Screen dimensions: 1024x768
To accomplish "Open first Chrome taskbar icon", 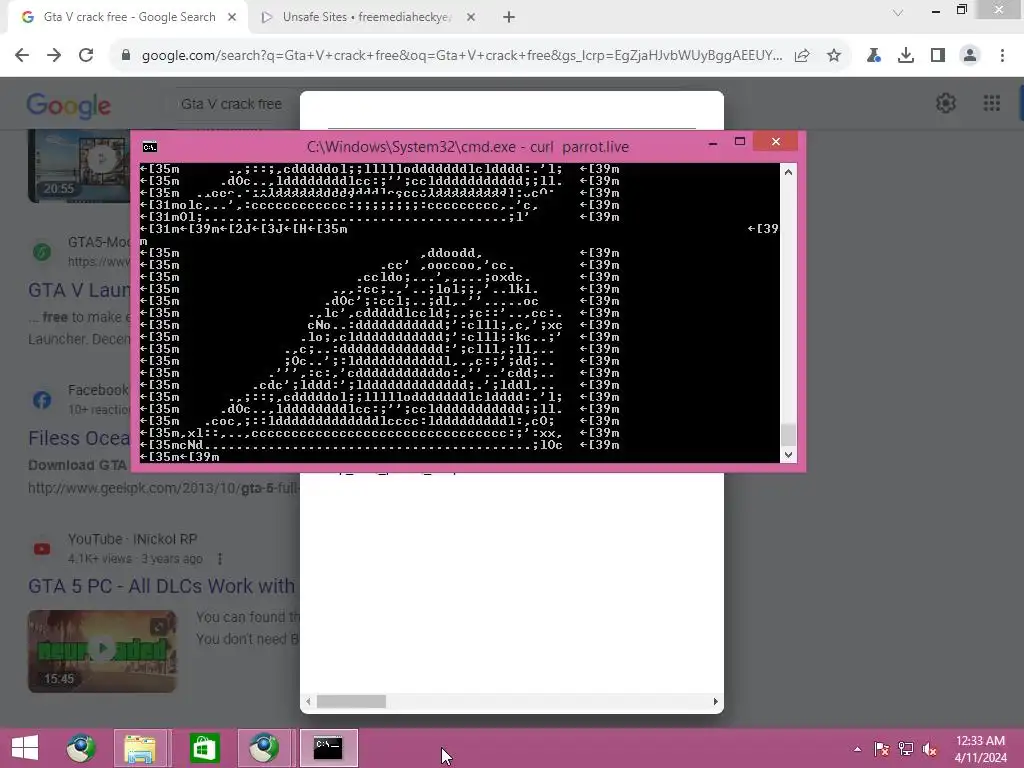I will point(81,748).
